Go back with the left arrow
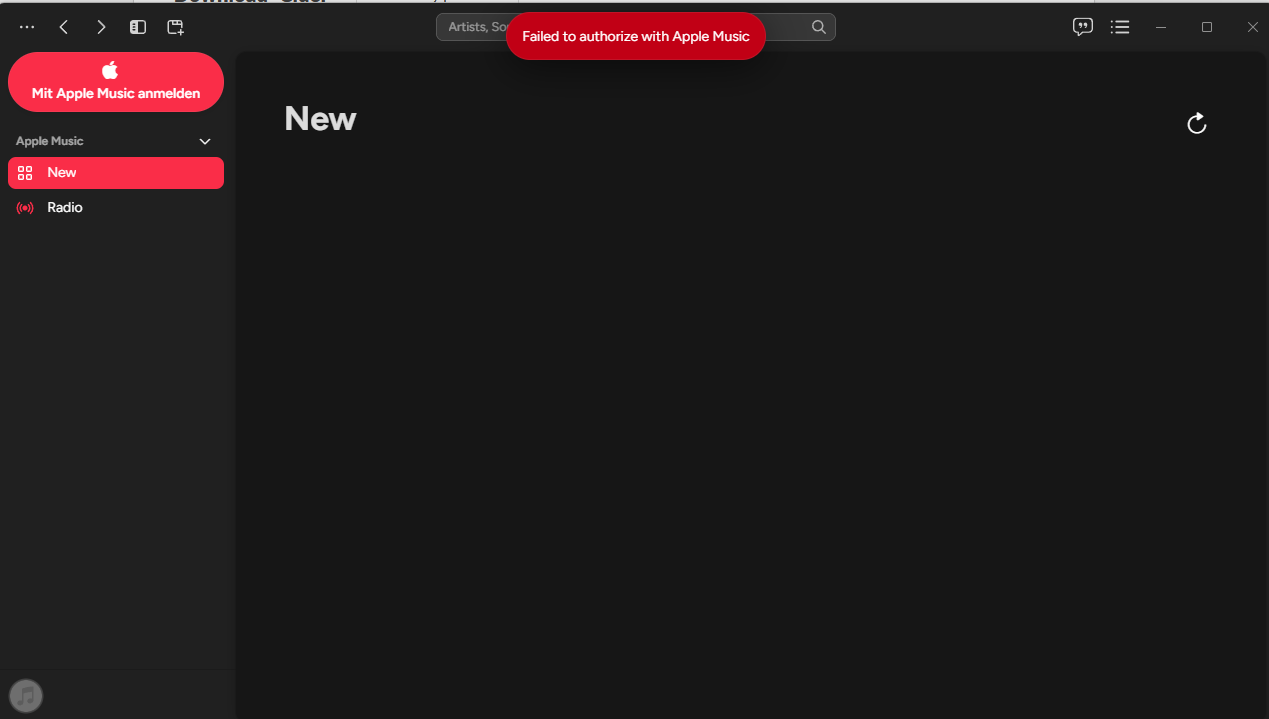Viewport: 1269px width, 719px height. pyautogui.click(x=64, y=28)
